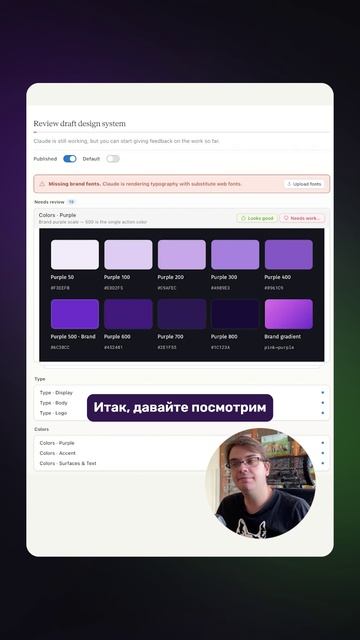This screenshot has height=640, width=360.
Task: Select the Purple 50 swatch
Action: (75, 254)
